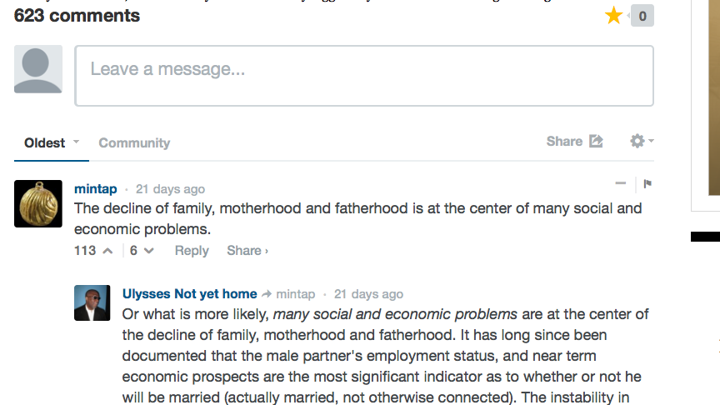This screenshot has width=720, height=405.
Task: Click the "Leave a message..." input field
Action: (x=364, y=75)
